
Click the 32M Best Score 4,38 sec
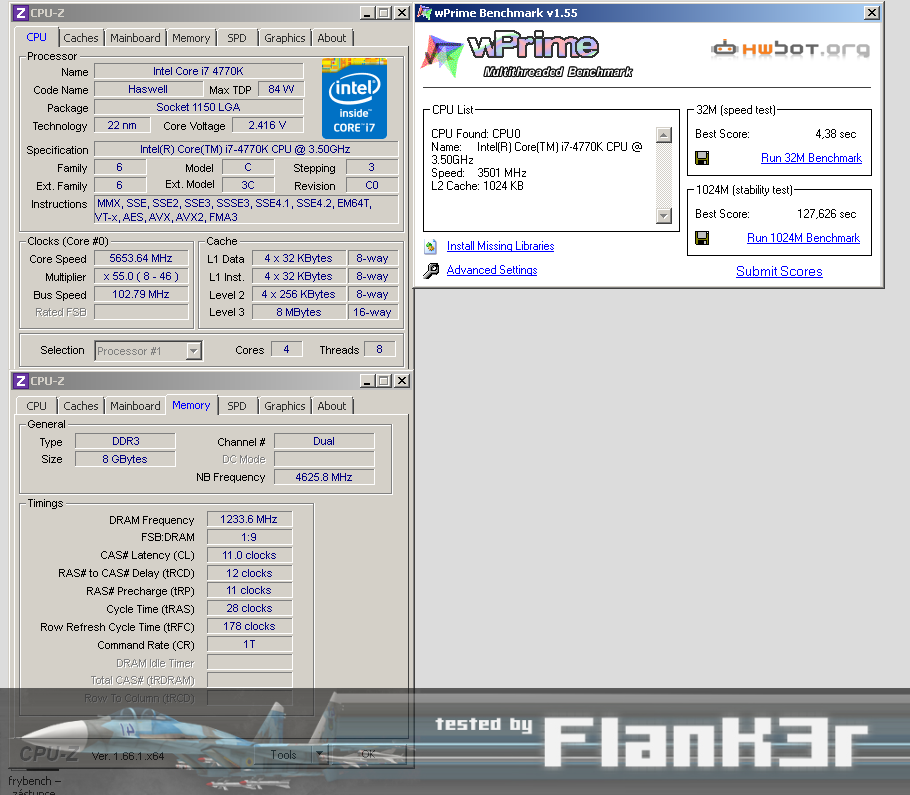(x=836, y=134)
